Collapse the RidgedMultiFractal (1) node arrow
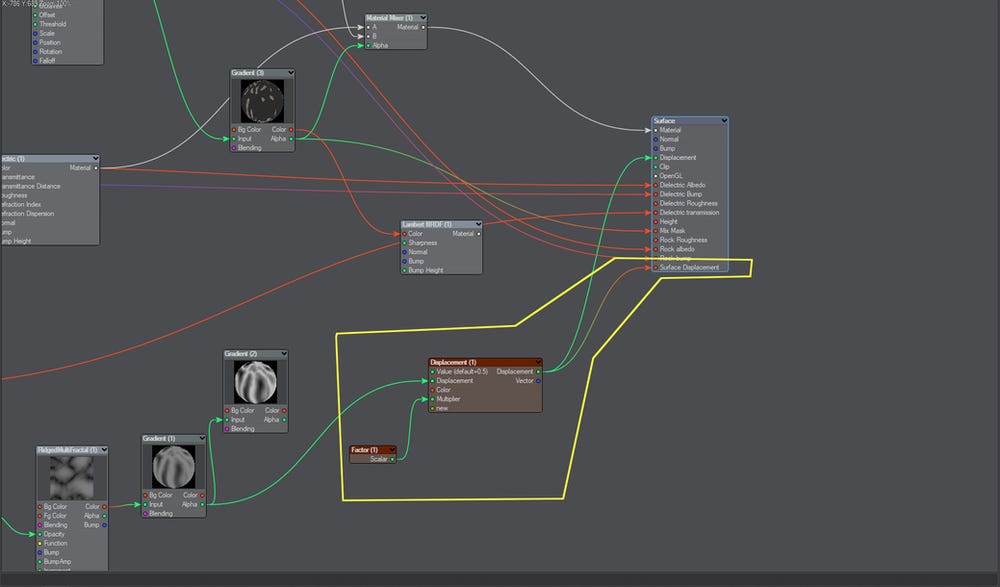Image resolution: width=1000 pixels, height=587 pixels. pyautogui.click(x=104, y=450)
